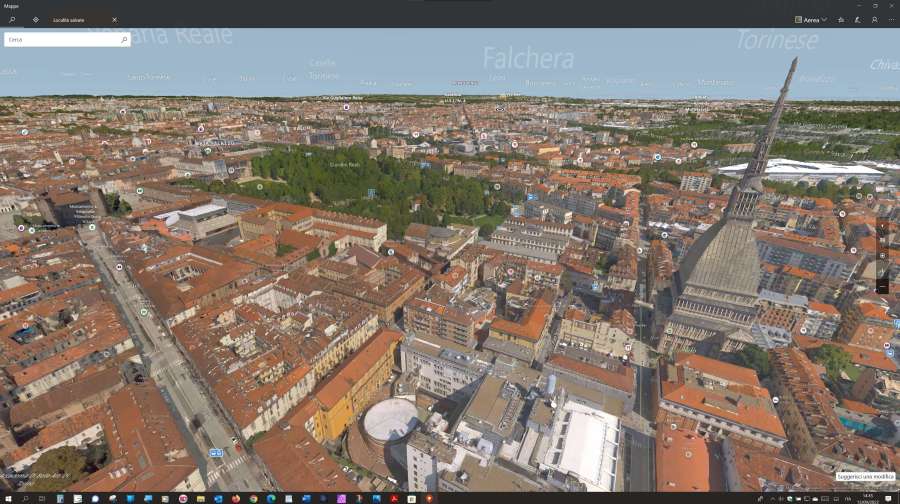Open the directions icon in toolbar
900x504 pixels.
[x=36, y=19]
